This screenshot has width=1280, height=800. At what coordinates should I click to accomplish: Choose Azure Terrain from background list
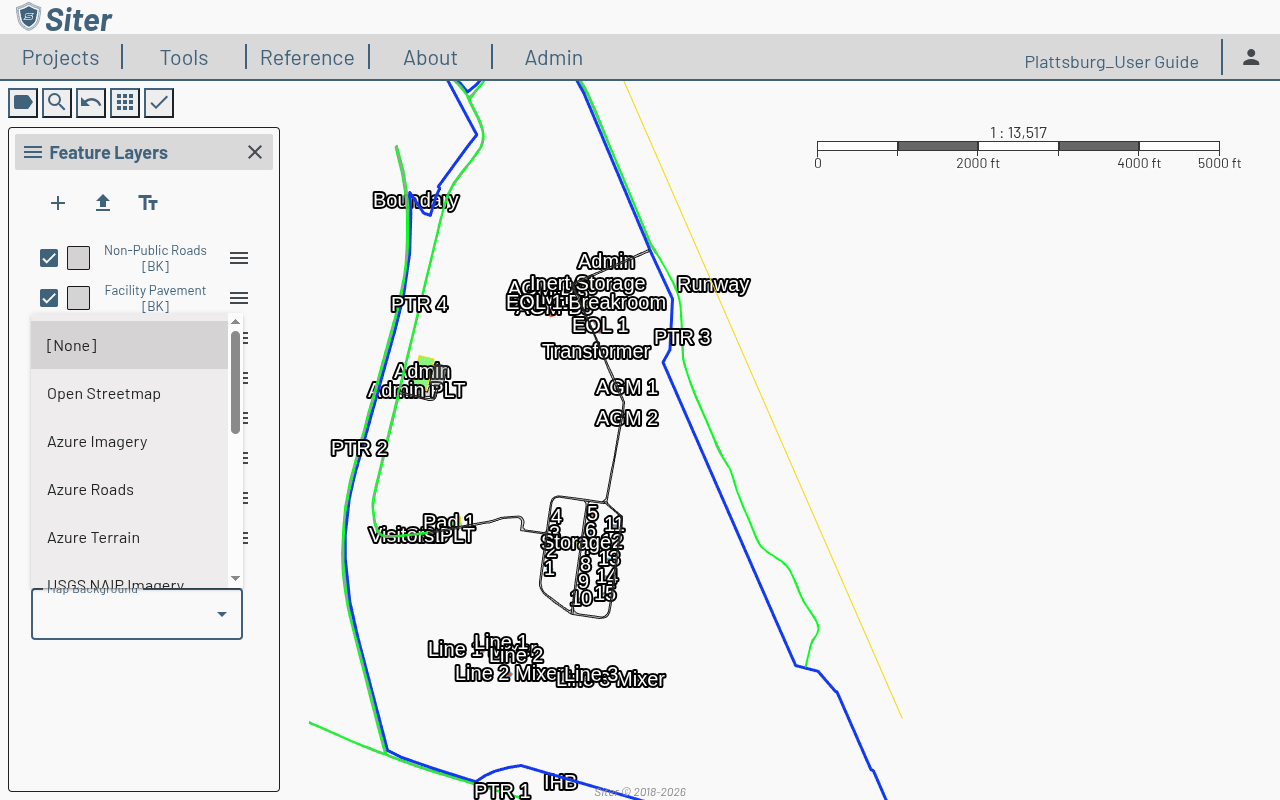(x=129, y=537)
